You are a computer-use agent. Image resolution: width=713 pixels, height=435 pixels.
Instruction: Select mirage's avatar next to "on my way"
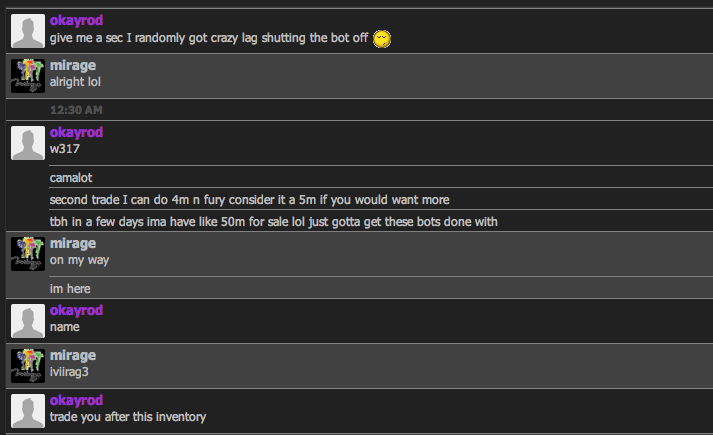tap(27, 253)
